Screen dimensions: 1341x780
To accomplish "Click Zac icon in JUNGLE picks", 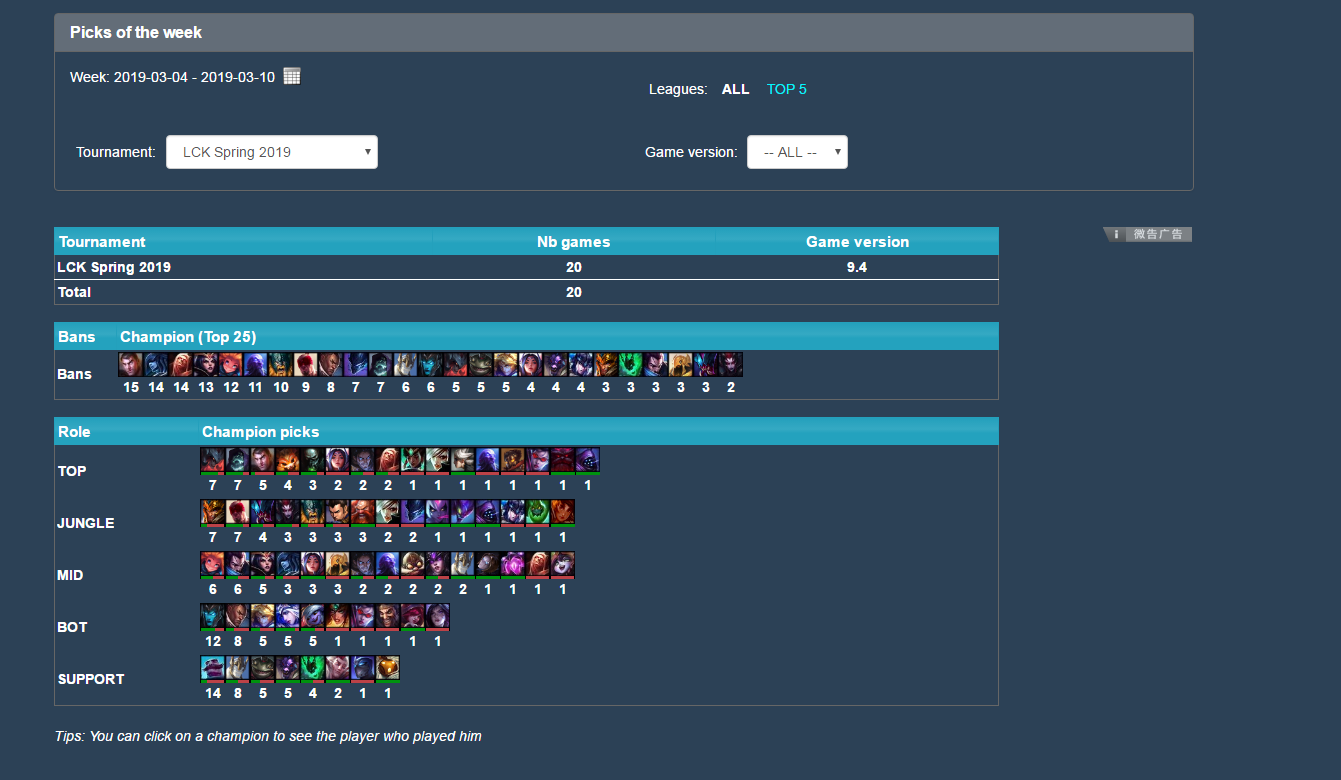I will [x=537, y=512].
